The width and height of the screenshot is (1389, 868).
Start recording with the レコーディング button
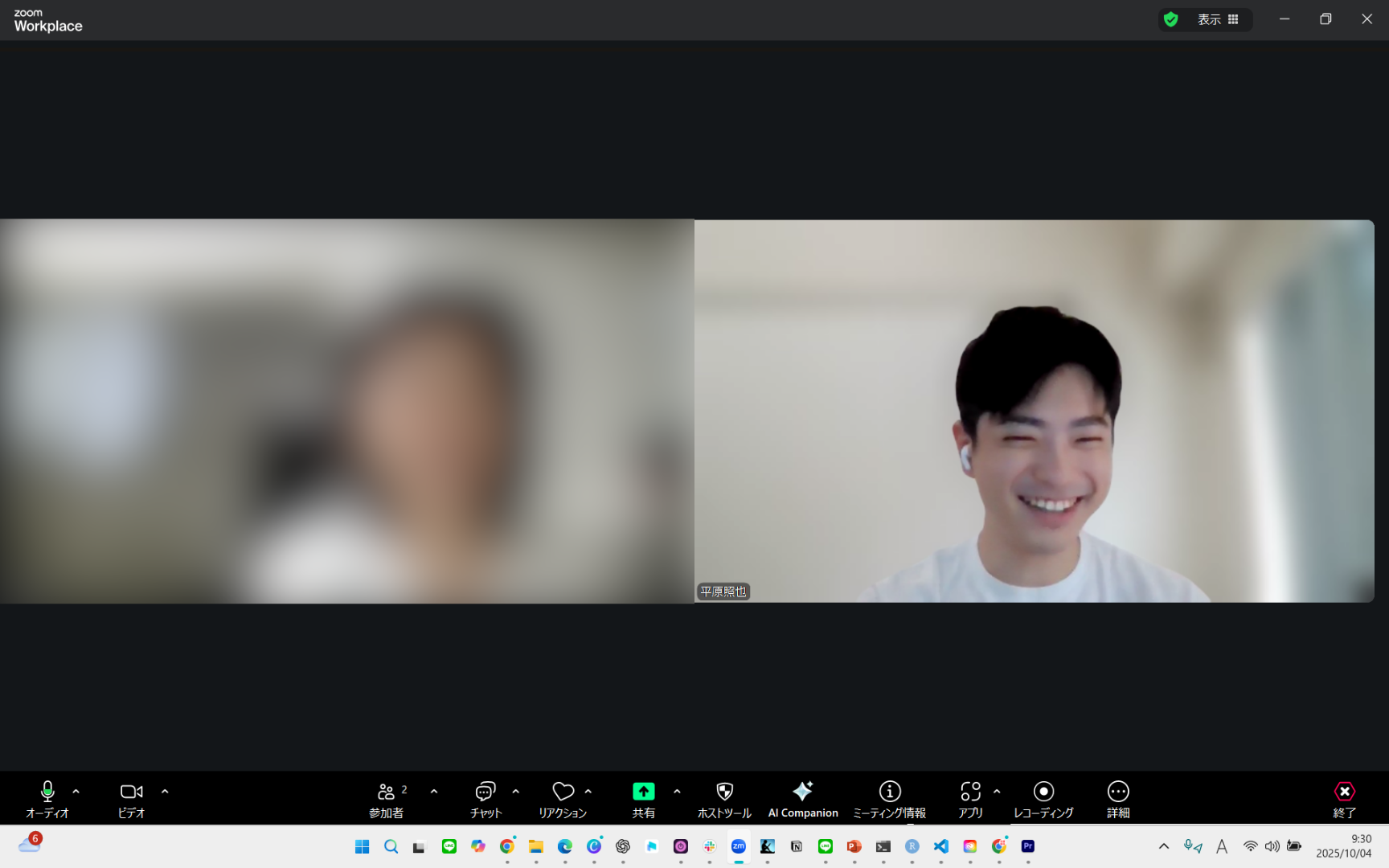coord(1043,799)
